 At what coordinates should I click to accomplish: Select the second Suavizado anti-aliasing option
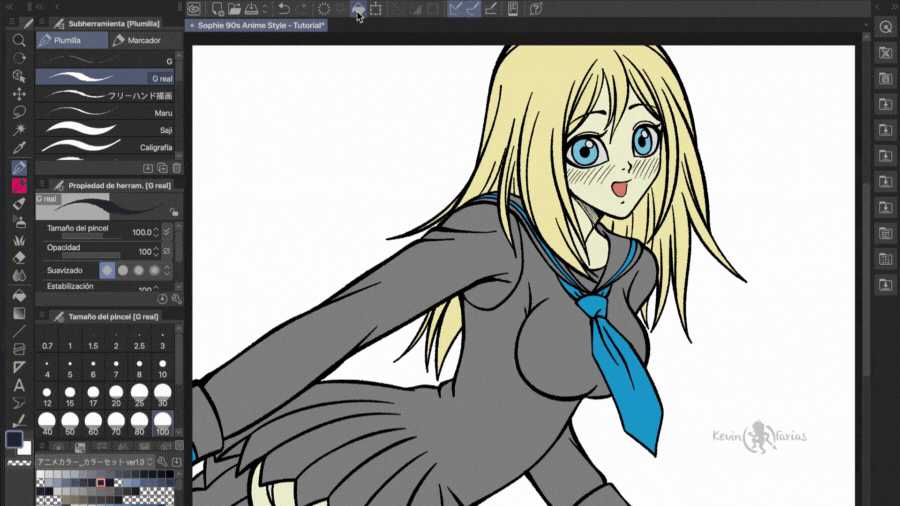point(123,270)
